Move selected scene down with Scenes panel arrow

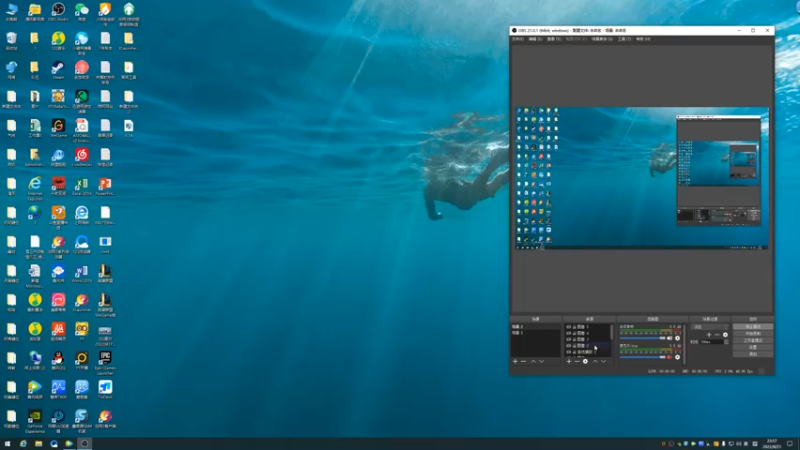[x=541, y=361]
